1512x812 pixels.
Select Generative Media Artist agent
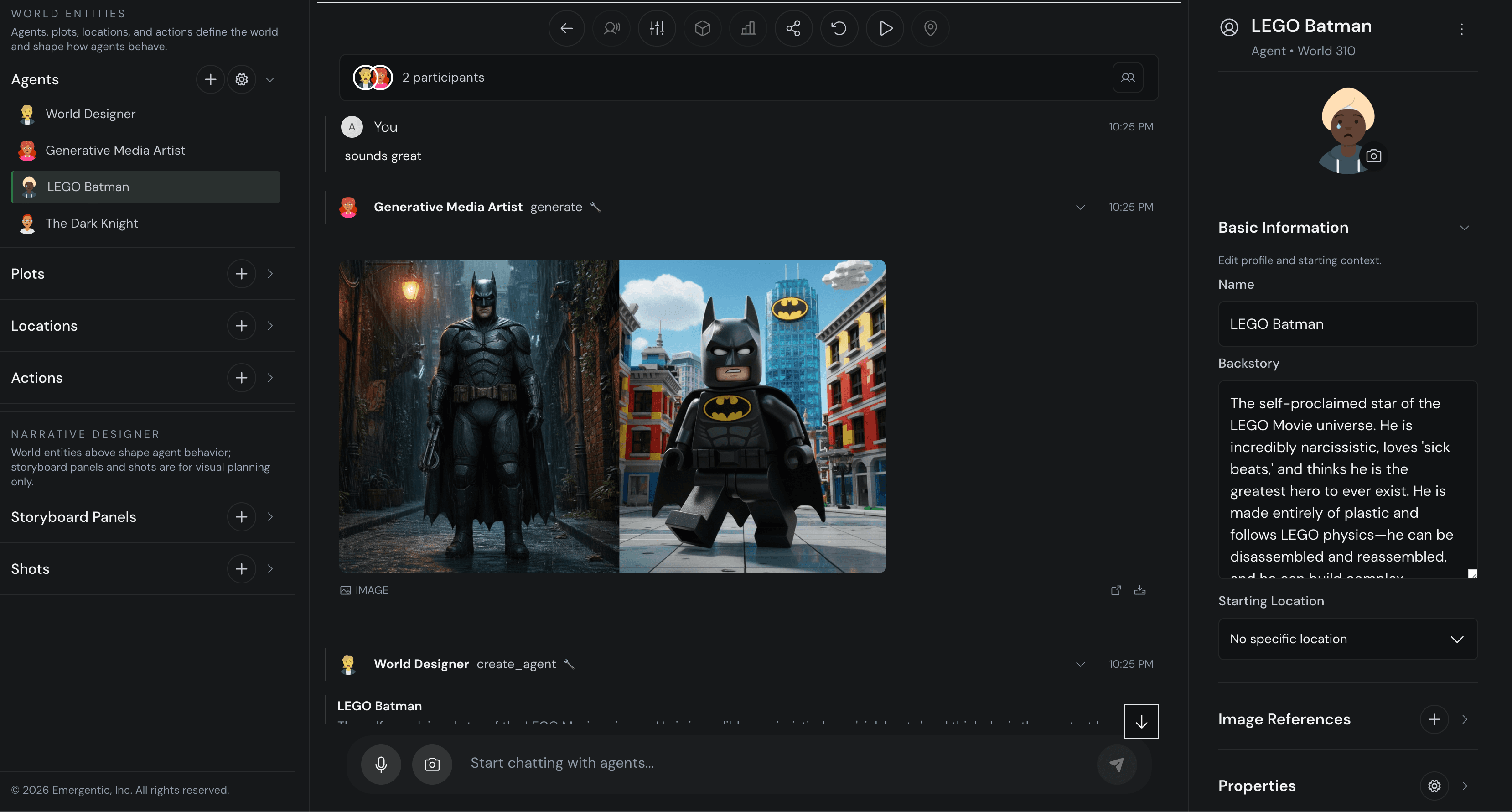coord(115,150)
